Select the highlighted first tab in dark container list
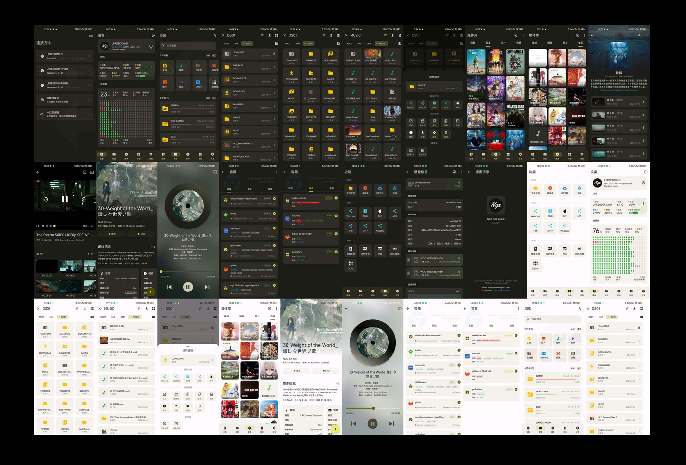The height and width of the screenshot is (465, 686). coord(229,189)
